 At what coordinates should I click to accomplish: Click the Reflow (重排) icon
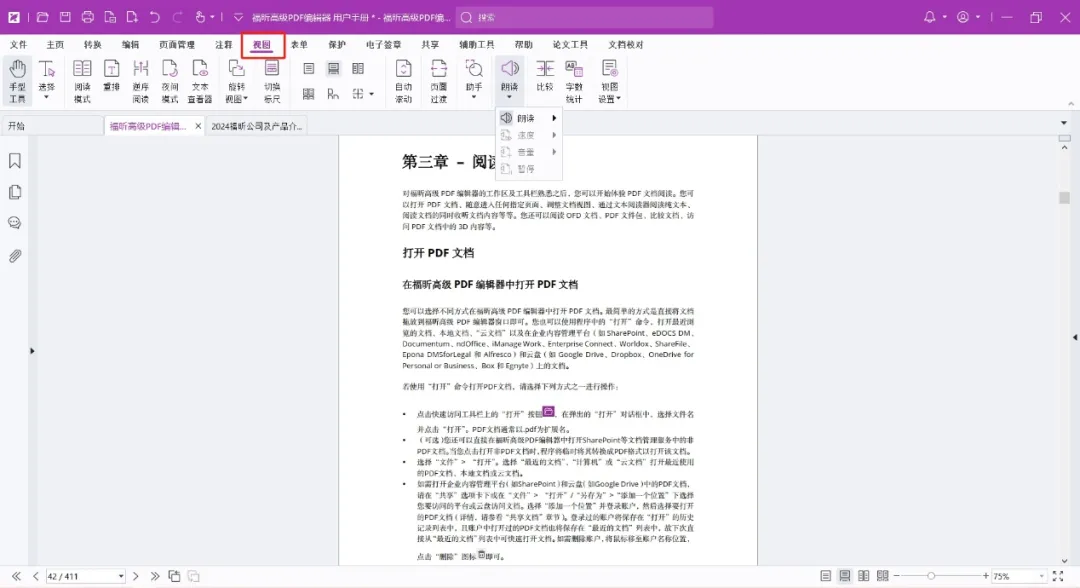click(111, 69)
